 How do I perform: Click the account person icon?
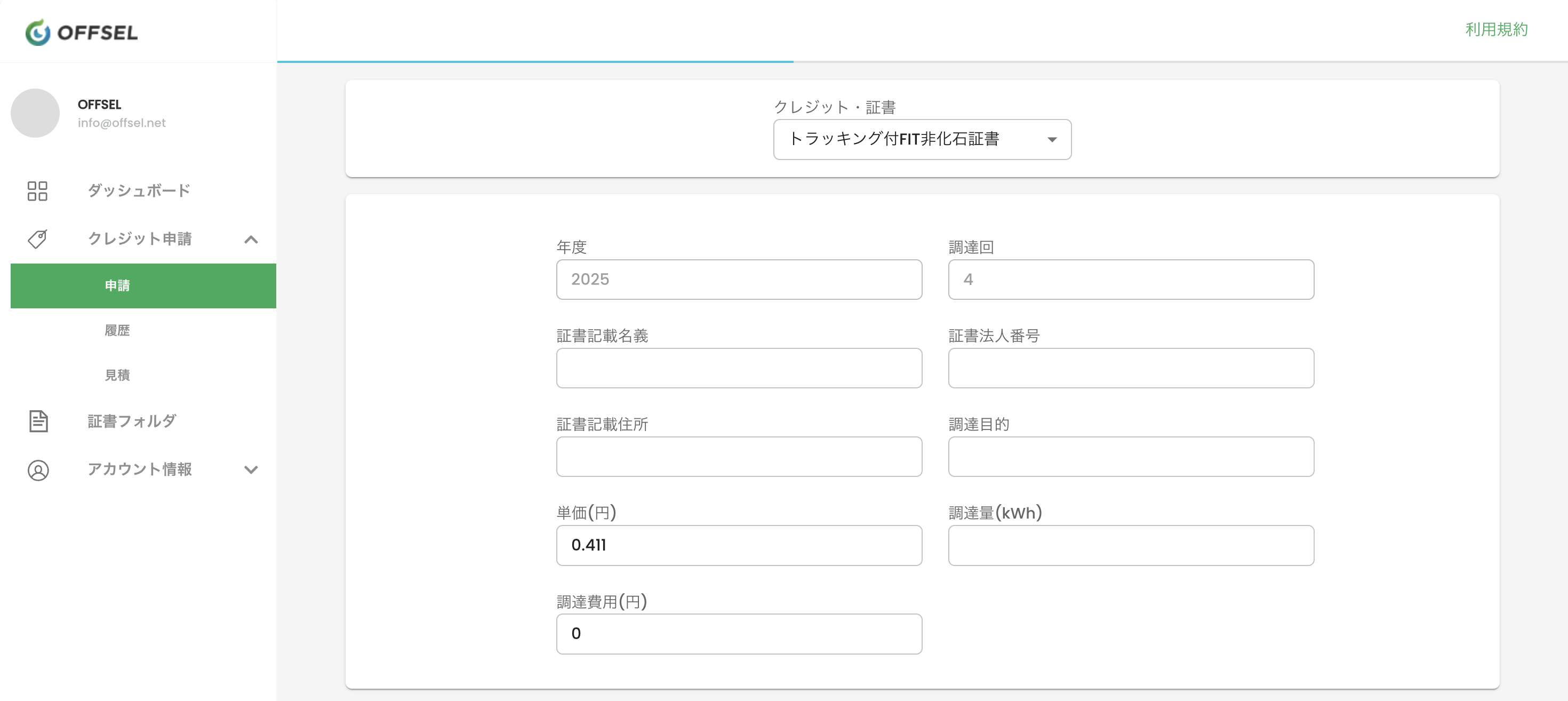[x=37, y=469]
